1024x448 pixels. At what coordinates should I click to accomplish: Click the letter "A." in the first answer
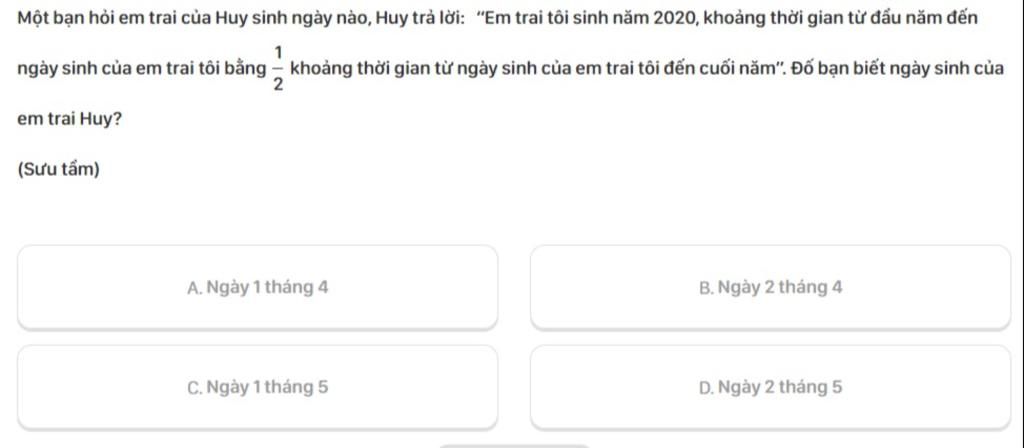point(195,288)
